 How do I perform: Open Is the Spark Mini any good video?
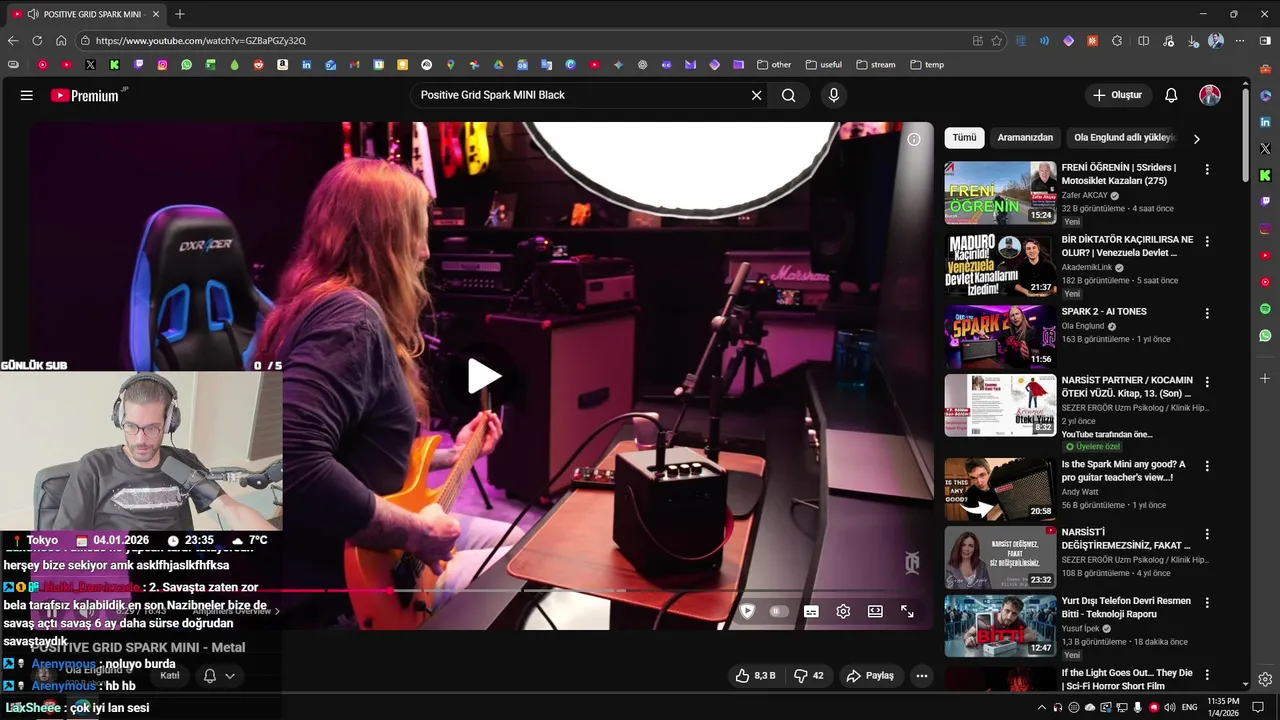(1123, 471)
